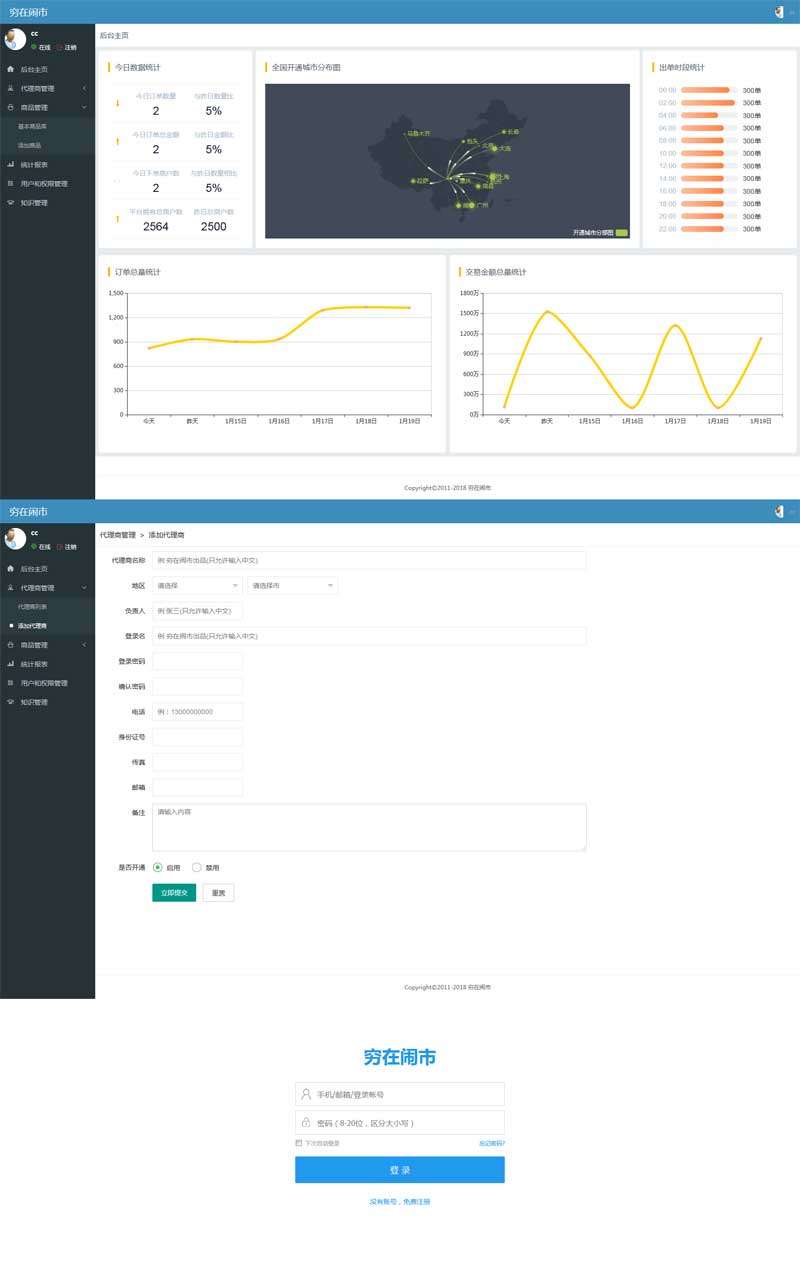Tick the 下次自动登录 checkbox on login form
Viewport: 800px width, 1285px height.
(x=298, y=1143)
